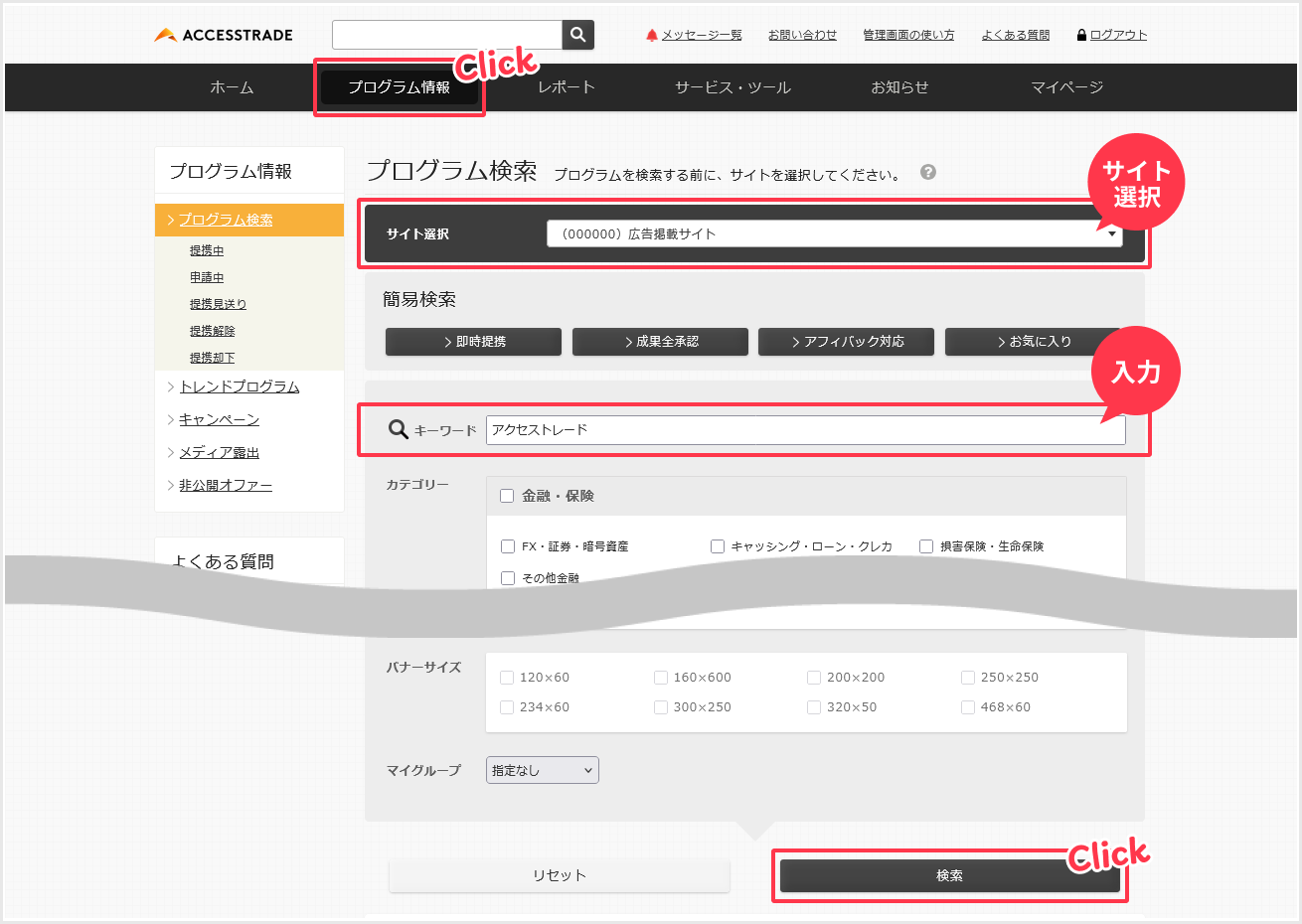
Task: Click the lock icon beside ログアウト
Action: 1081,35
